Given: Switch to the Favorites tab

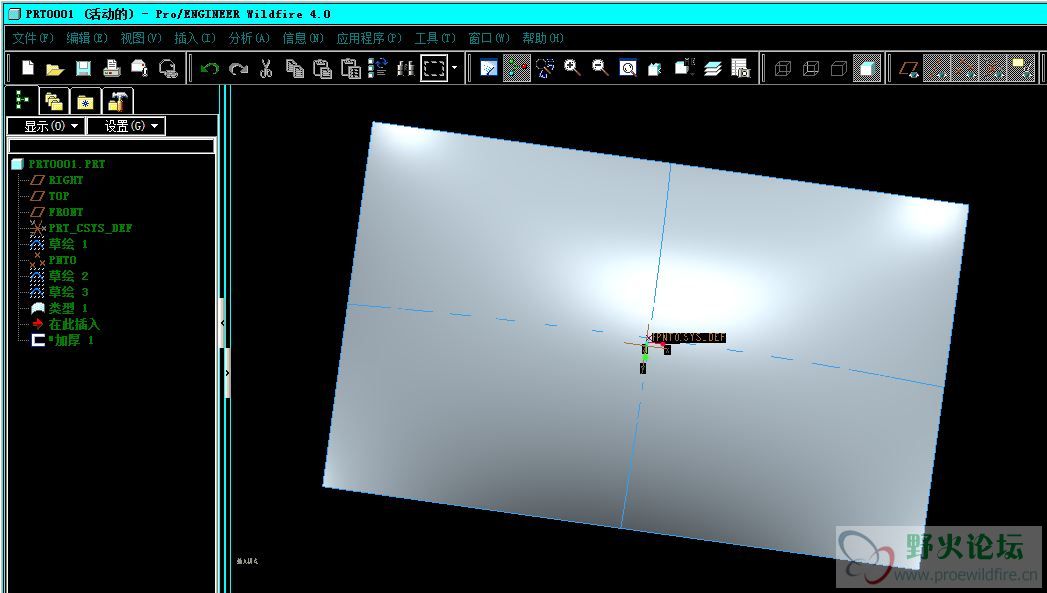Looking at the screenshot, I should (85, 102).
